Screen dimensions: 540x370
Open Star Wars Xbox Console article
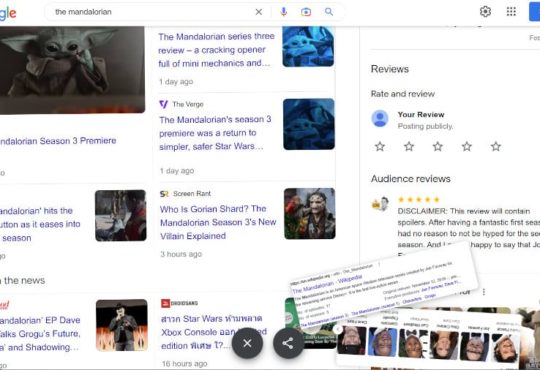[x=214, y=332]
